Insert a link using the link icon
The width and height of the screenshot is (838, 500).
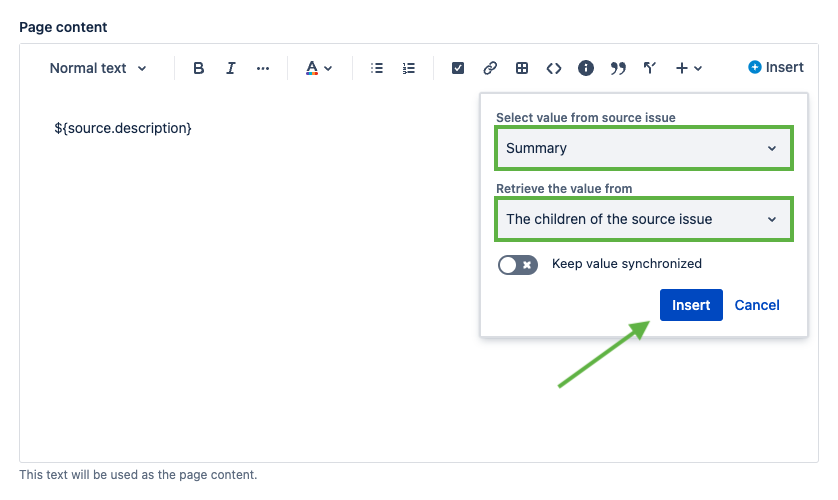(490, 68)
